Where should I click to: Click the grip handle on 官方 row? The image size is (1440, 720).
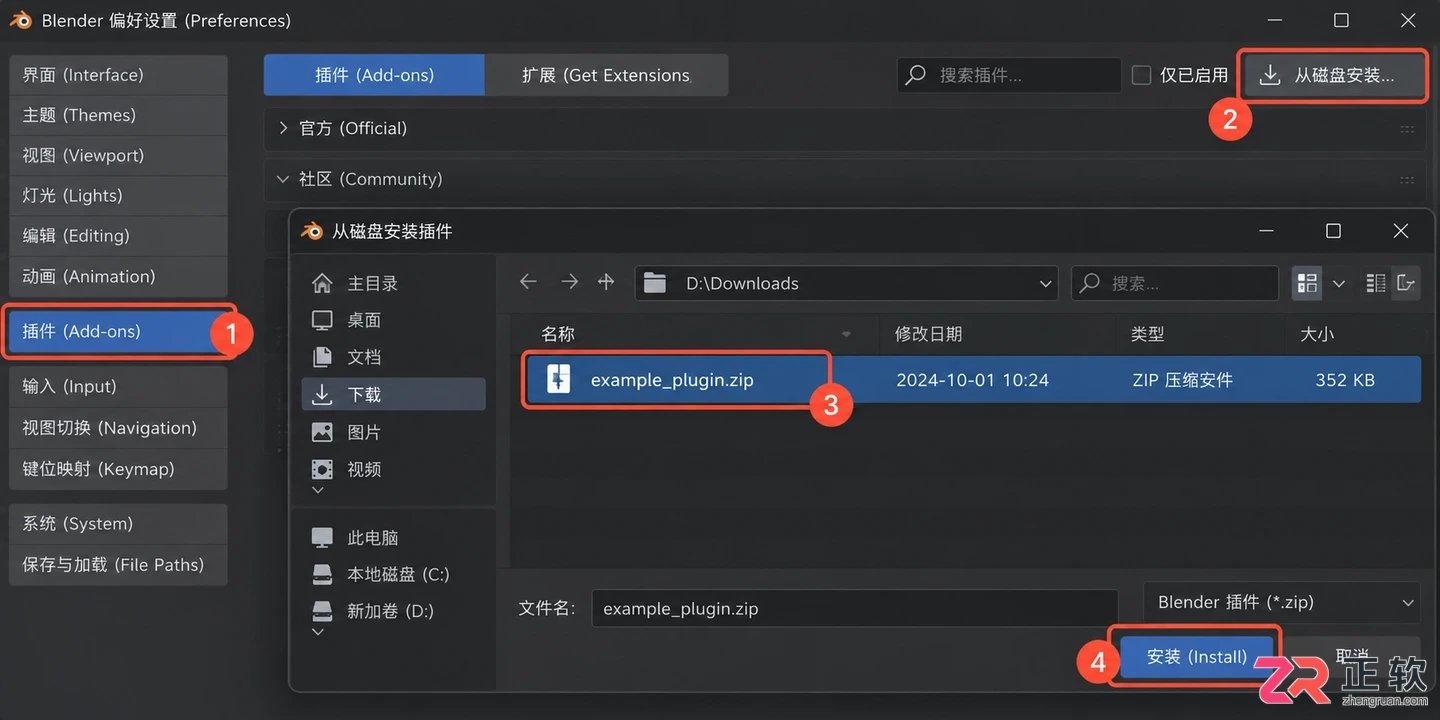(x=1407, y=129)
